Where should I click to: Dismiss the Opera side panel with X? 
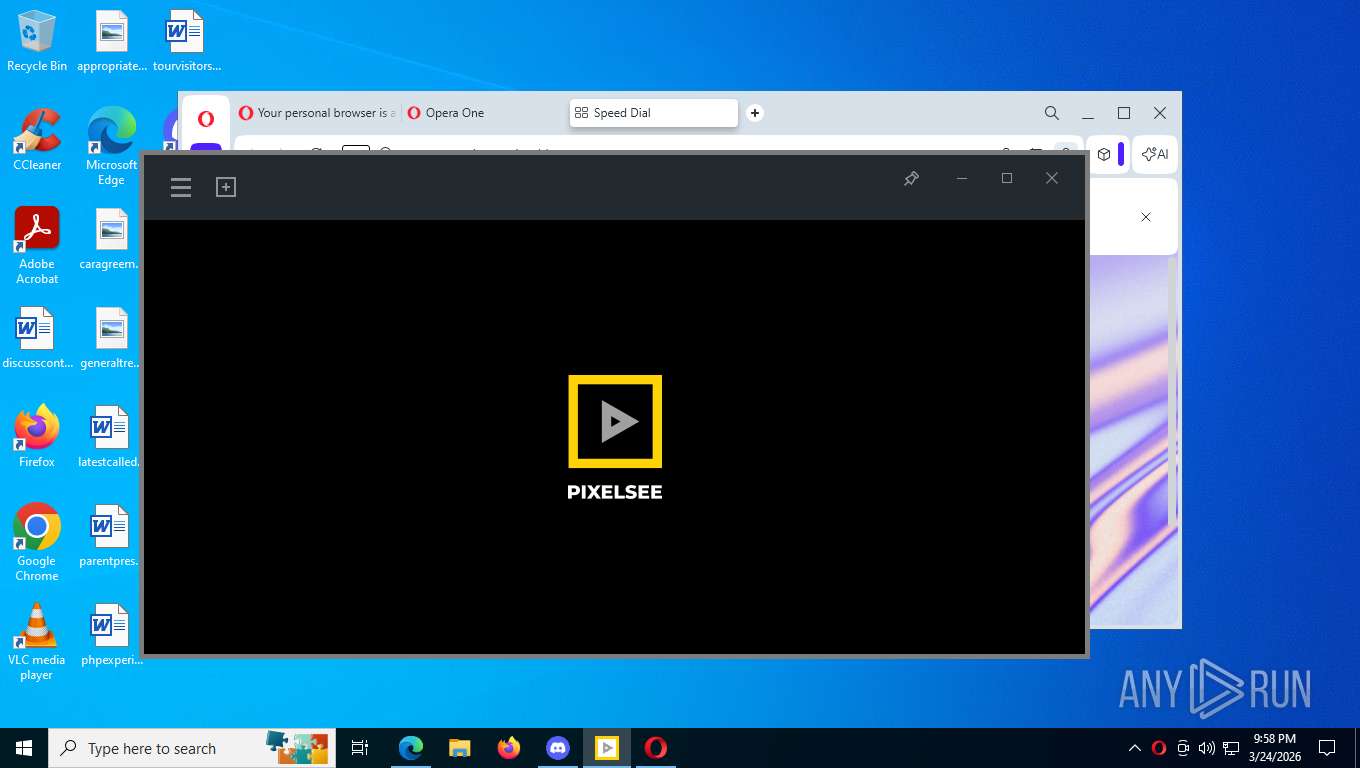[1146, 217]
